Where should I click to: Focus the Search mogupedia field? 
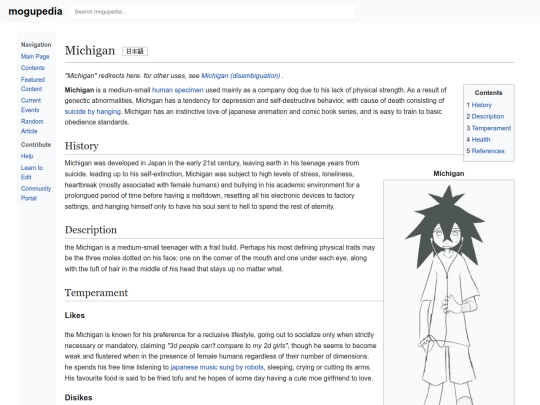(213, 12)
